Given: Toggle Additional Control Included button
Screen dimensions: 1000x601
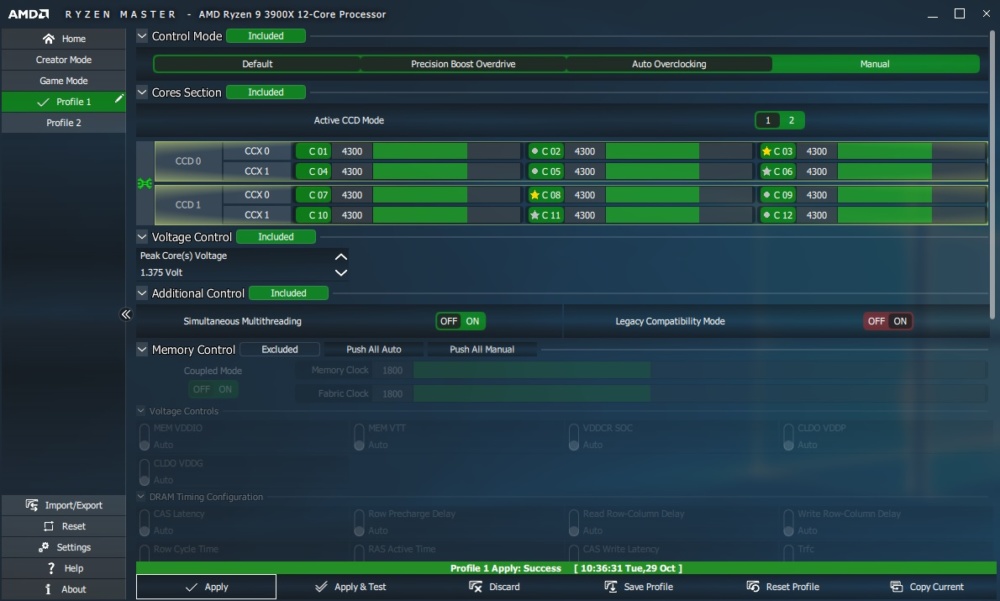Looking at the screenshot, I should pyautogui.click(x=288, y=293).
